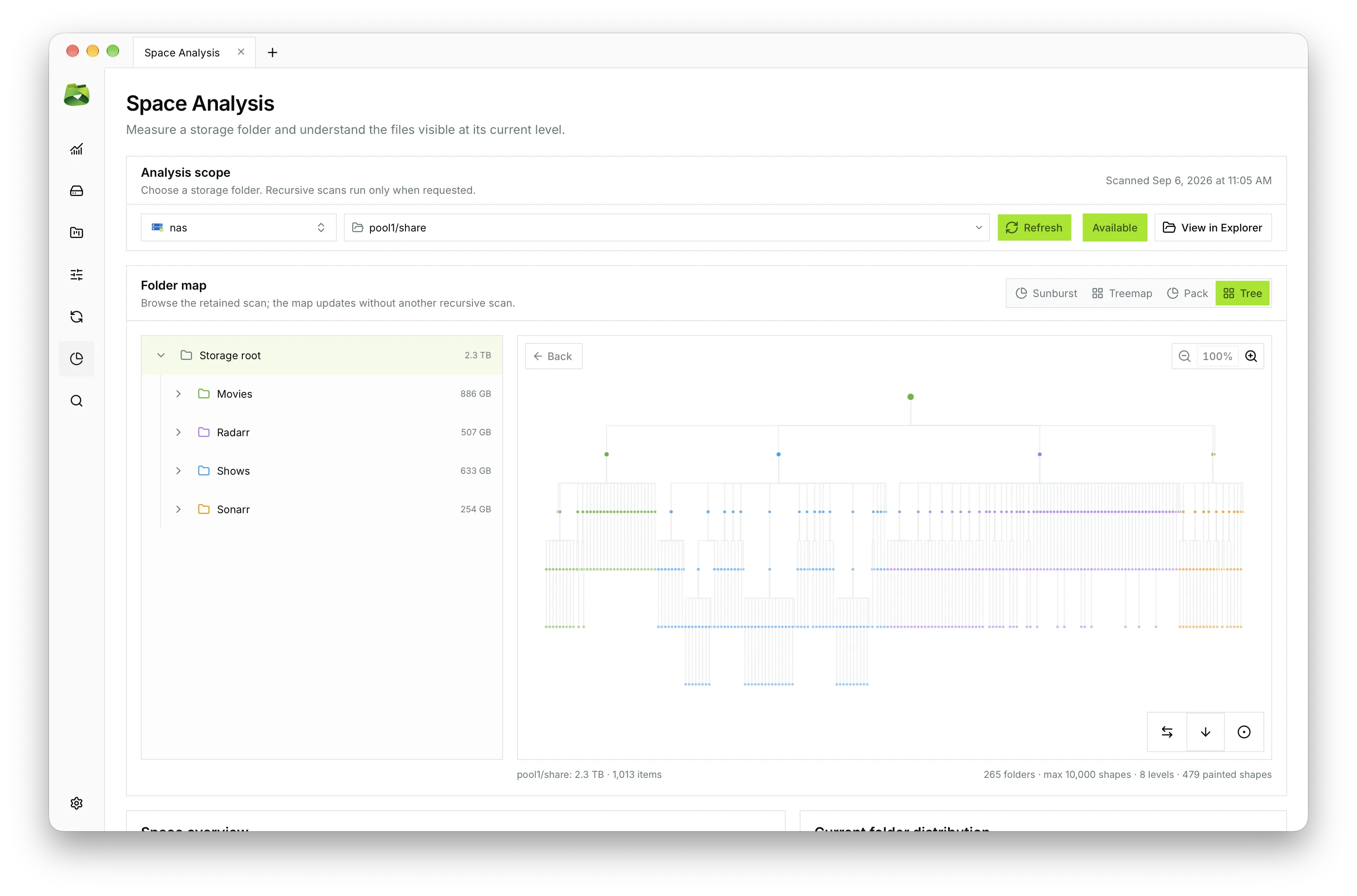The height and width of the screenshot is (896, 1357).
Task: Switch to Treemap view
Action: click(1122, 293)
